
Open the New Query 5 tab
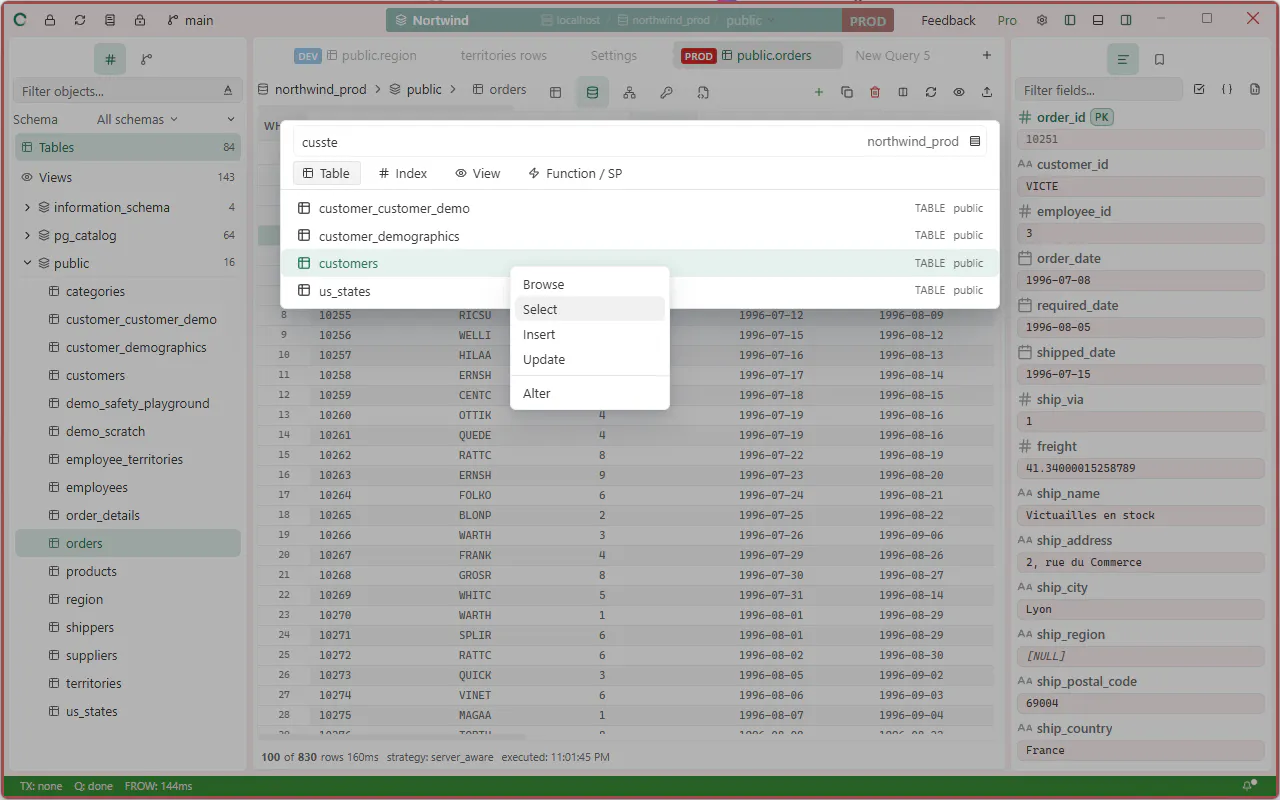pos(892,55)
